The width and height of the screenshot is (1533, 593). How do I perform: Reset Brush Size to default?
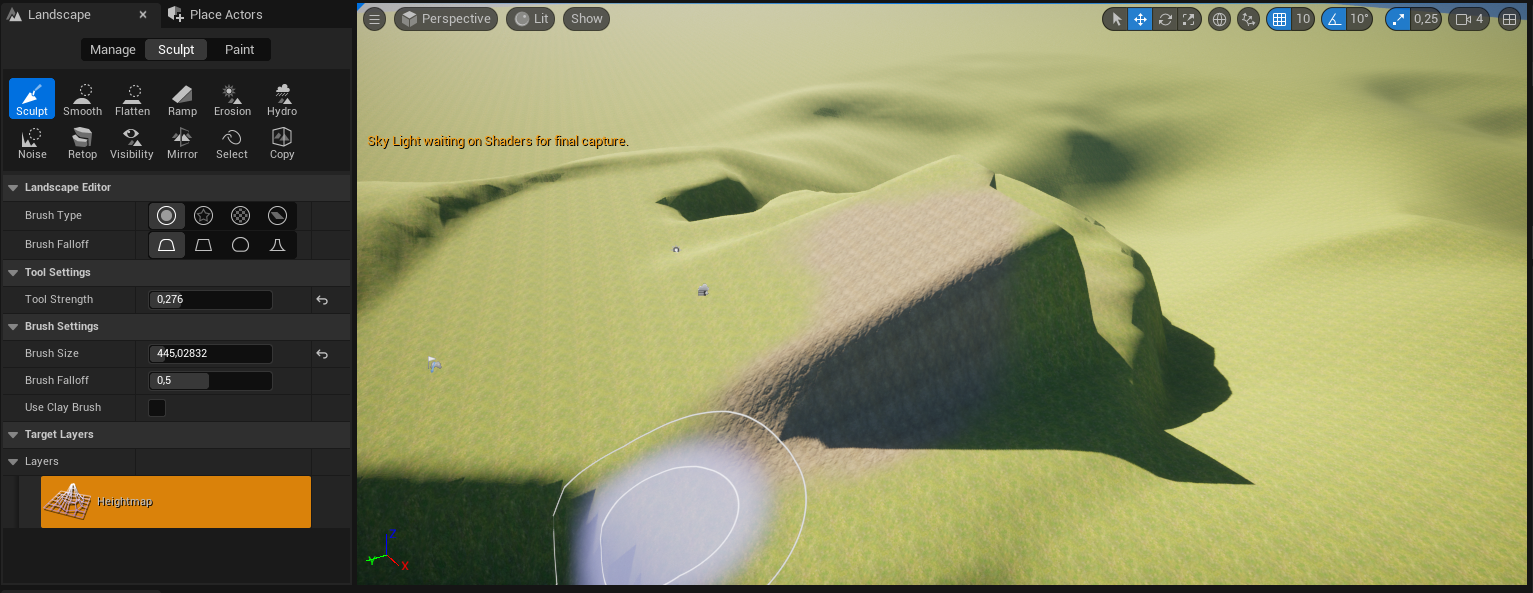[x=322, y=354]
